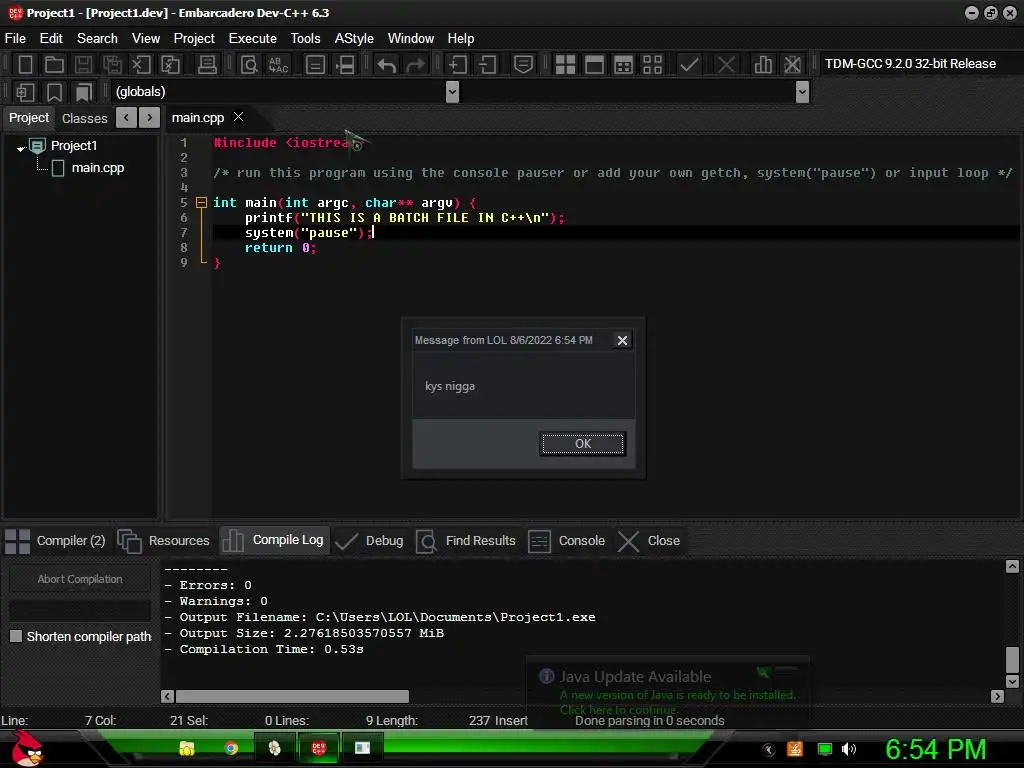Image resolution: width=1024 pixels, height=768 pixels.
Task: Switch to the Resources tab
Action: (x=165, y=541)
